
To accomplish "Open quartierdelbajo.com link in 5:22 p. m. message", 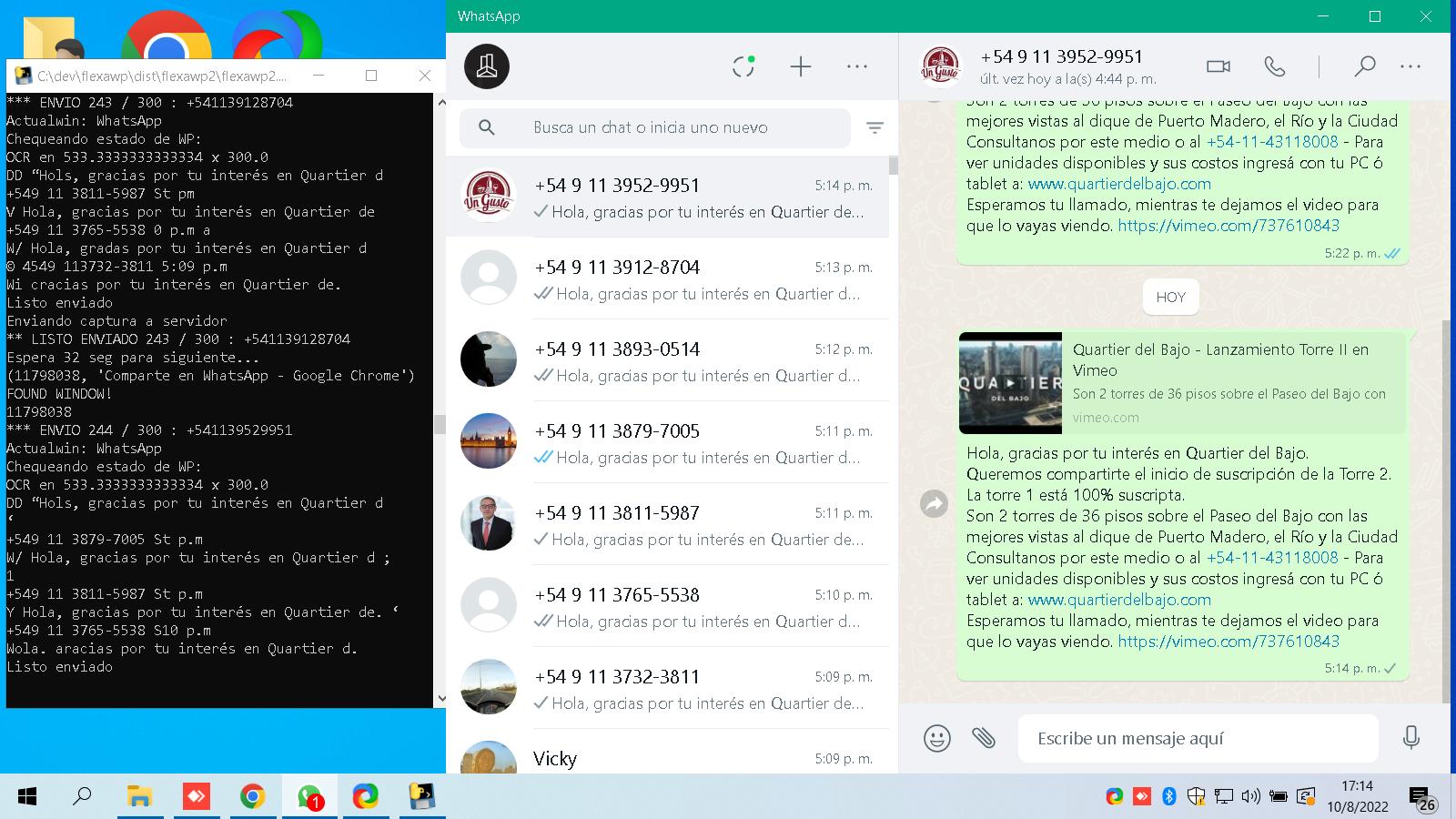I will (1119, 184).
